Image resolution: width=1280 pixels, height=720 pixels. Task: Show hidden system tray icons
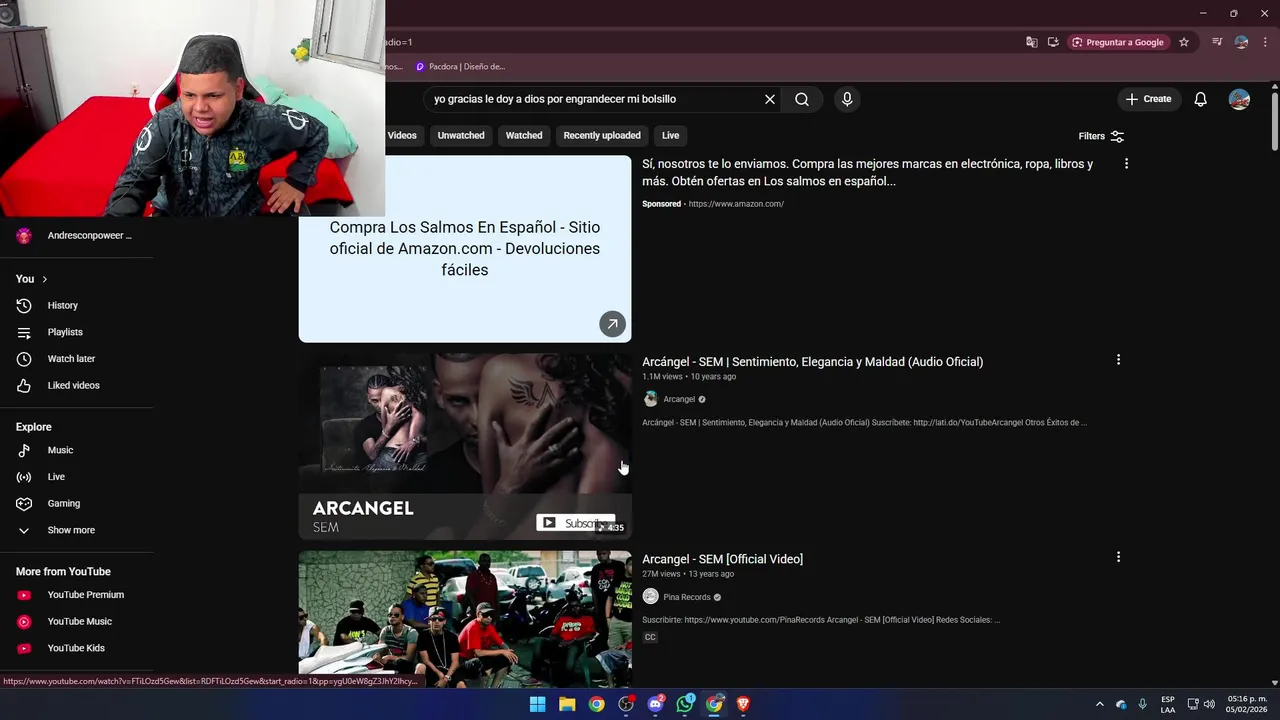pyautogui.click(x=1100, y=704)
